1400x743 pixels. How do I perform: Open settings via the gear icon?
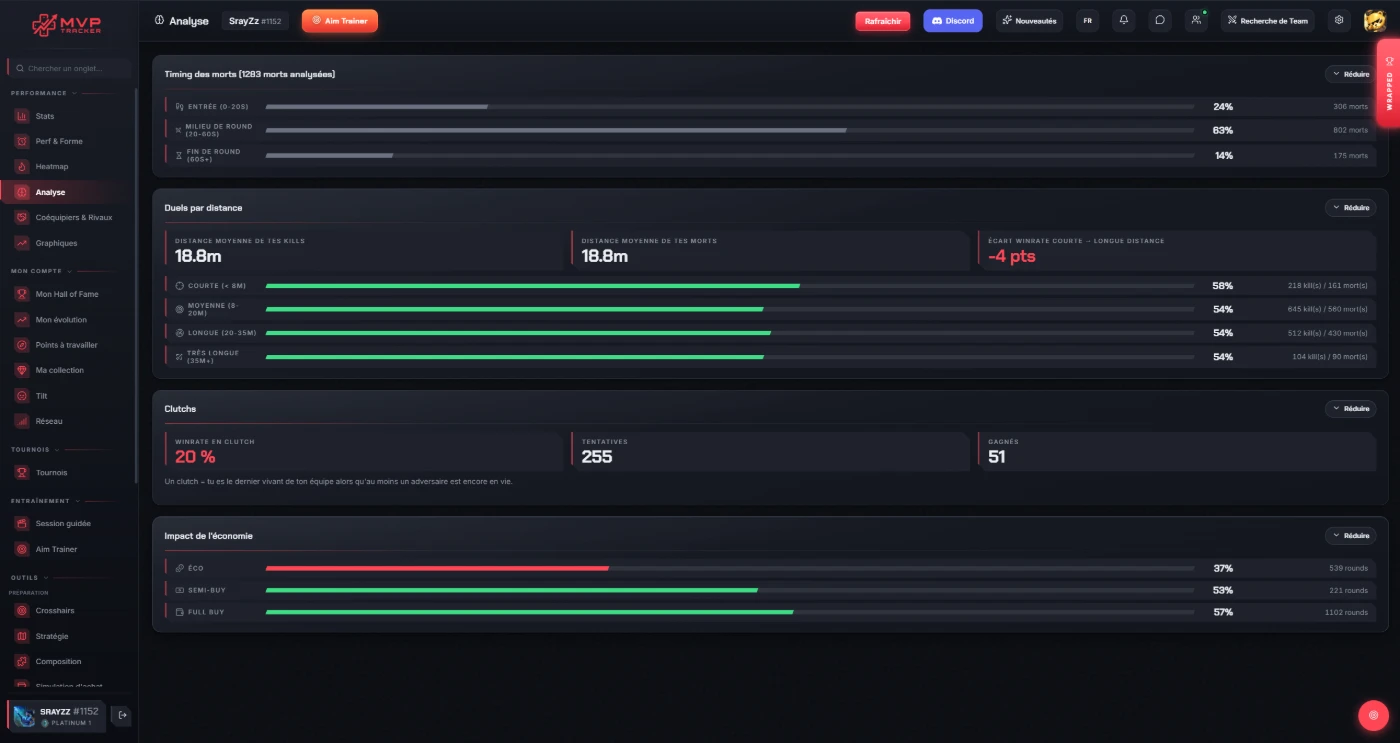[1339, 20]
